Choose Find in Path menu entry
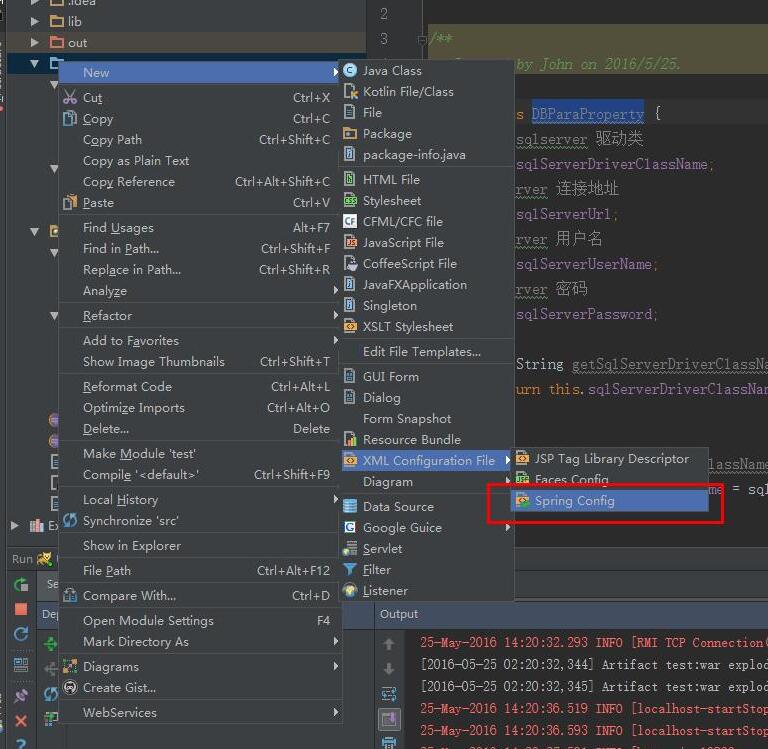The width and height of the screenshot is (768, 749). tap(200, 249)
